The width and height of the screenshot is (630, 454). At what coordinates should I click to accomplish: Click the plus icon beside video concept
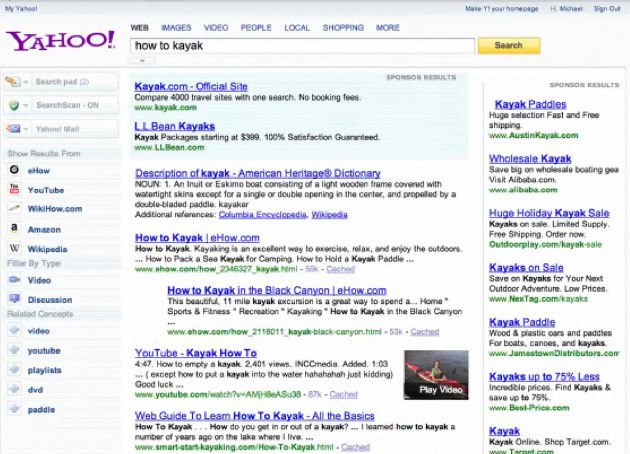pos(14,331)
